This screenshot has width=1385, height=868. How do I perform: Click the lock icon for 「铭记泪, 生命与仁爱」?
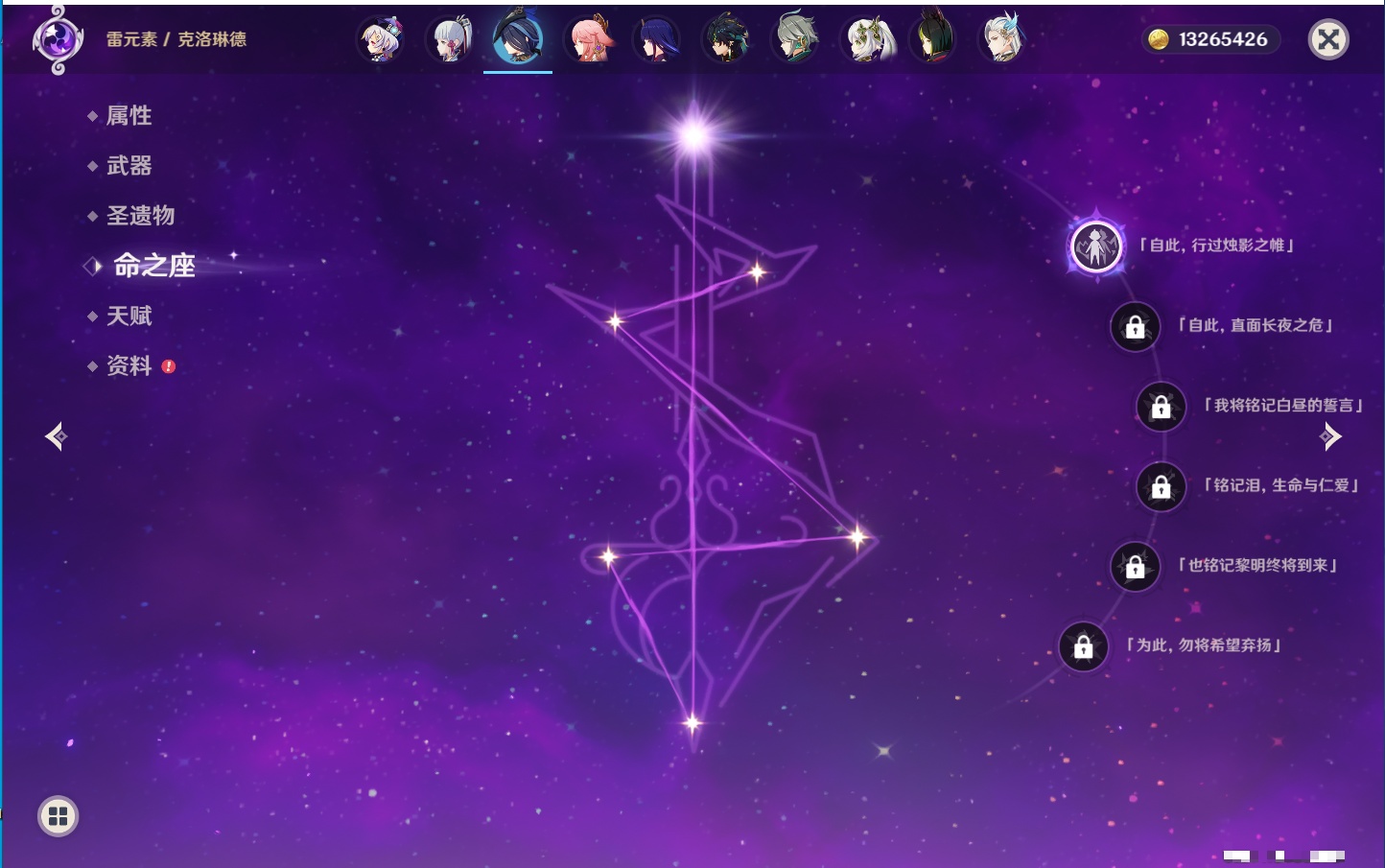[1161, 486]
